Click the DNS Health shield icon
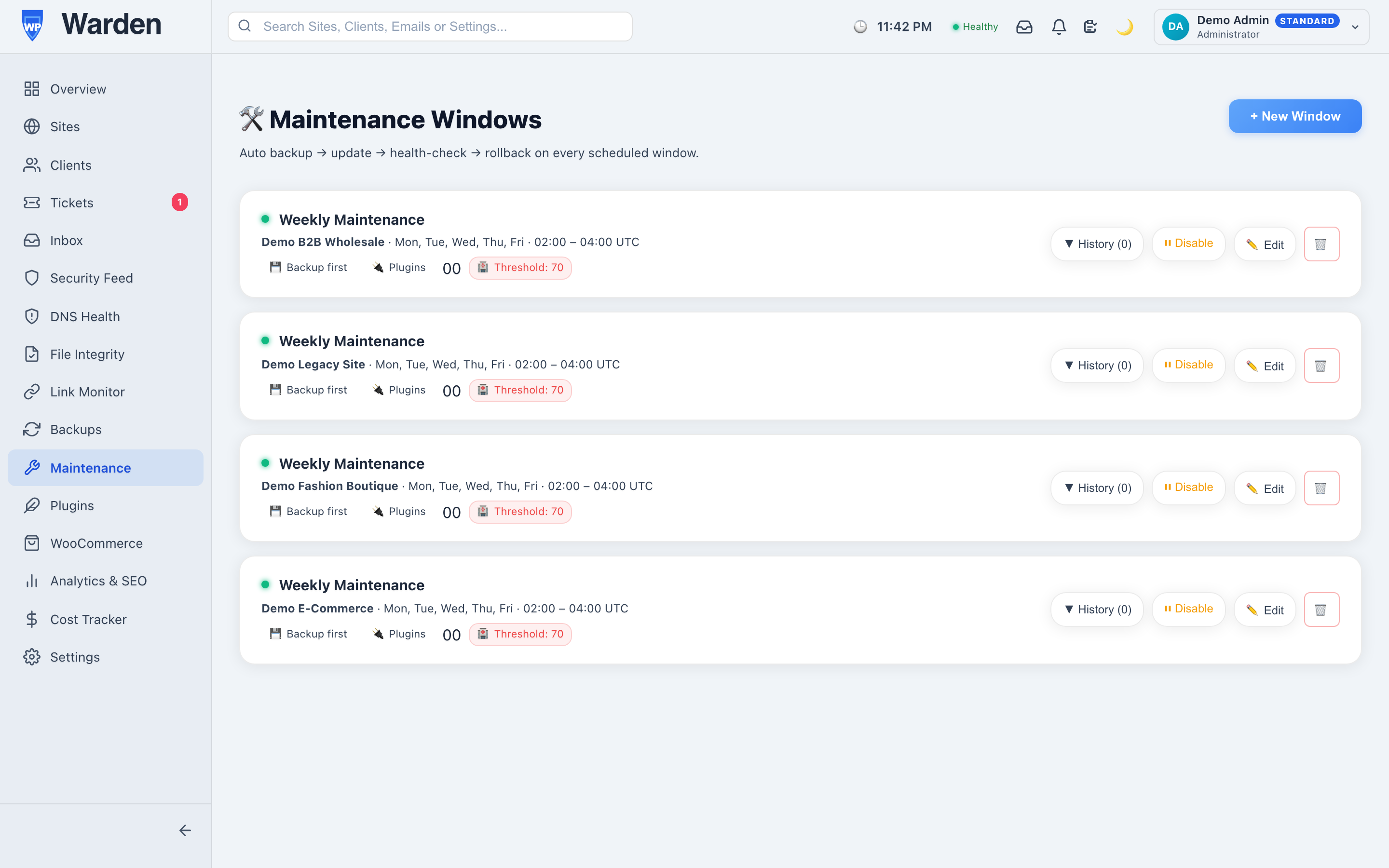The height and width of the screenshot is (868, 1389). point(32,316)
